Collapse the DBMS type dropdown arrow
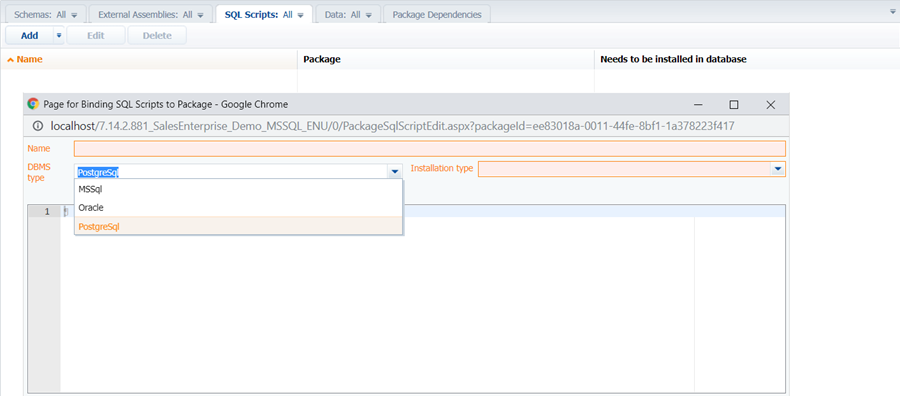The width and height of the screenshot is (900, 396). coord(395,171)
